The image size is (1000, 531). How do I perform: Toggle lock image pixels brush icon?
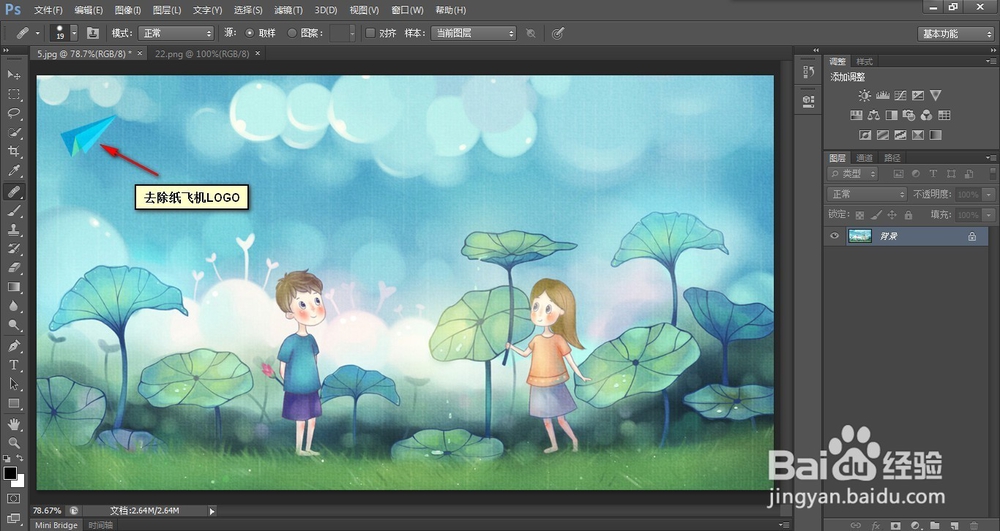tap(876, 215)
